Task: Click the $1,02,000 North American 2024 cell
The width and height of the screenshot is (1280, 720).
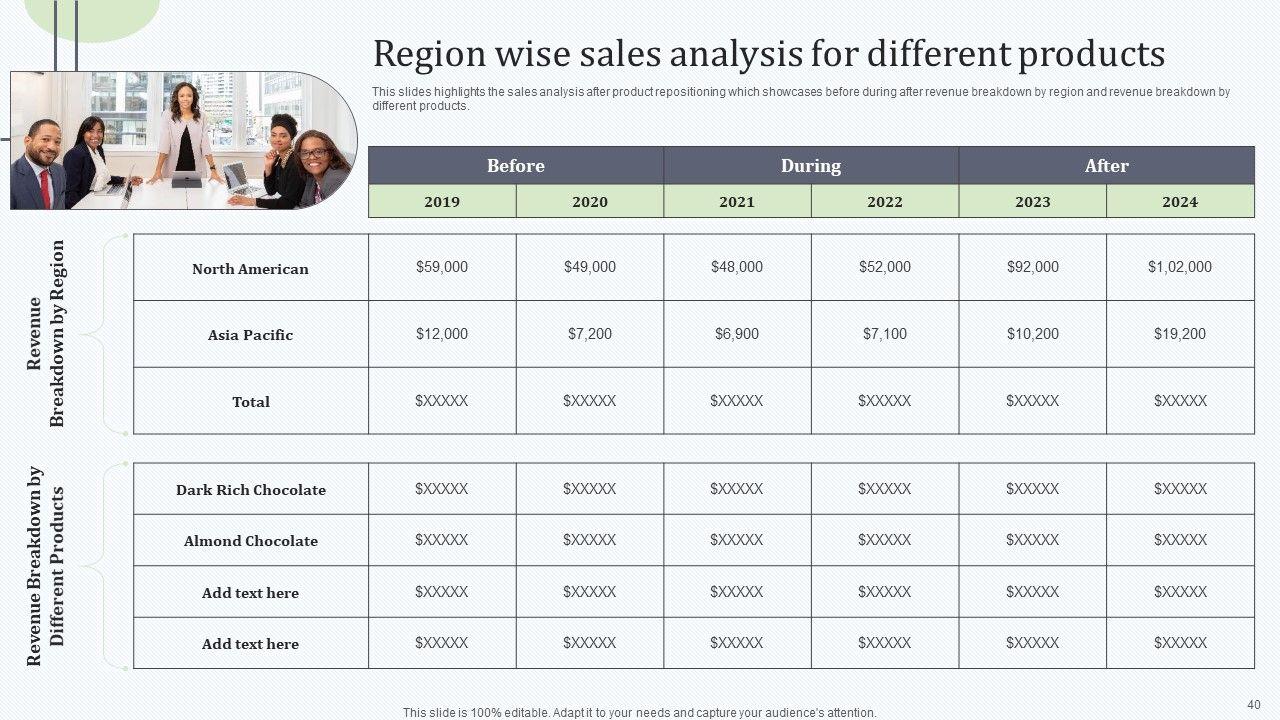Action: [x=1180, y=267]
